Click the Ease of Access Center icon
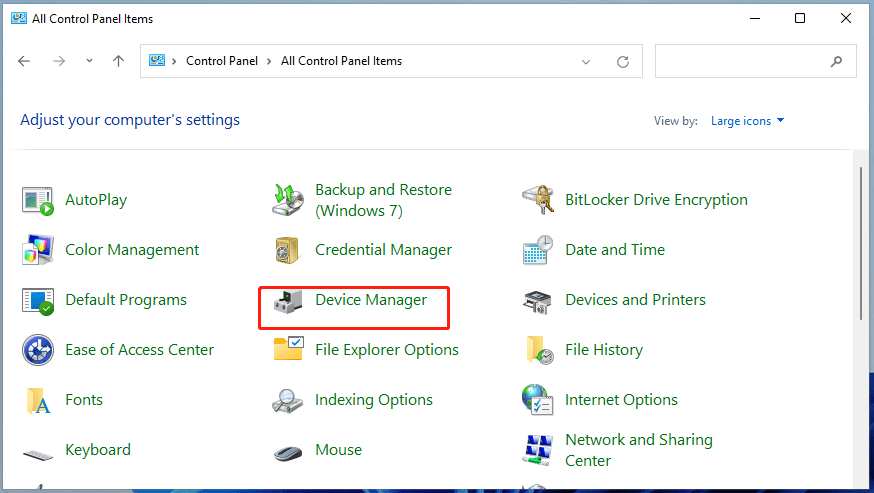 (38, 350)
